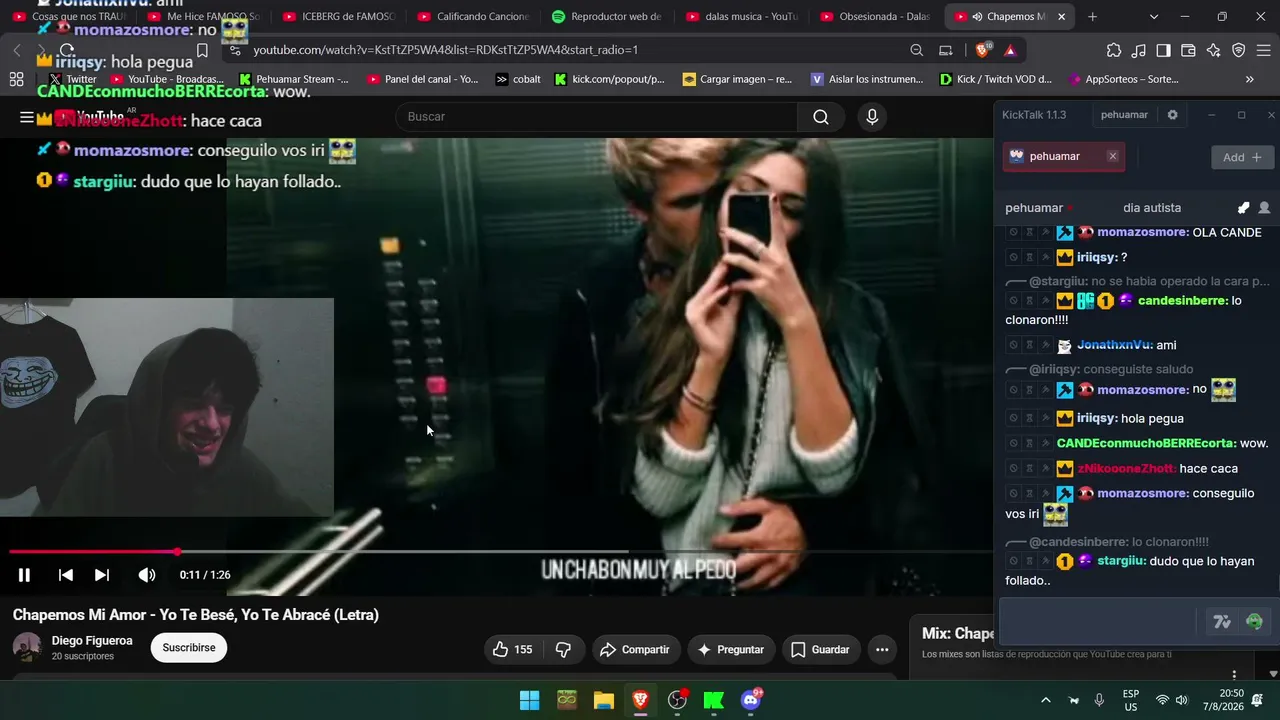Viewport: 1280px width, 720px height.
Task: Skip to the previous video
Action: pyautogui.click(x=66, y=575)
